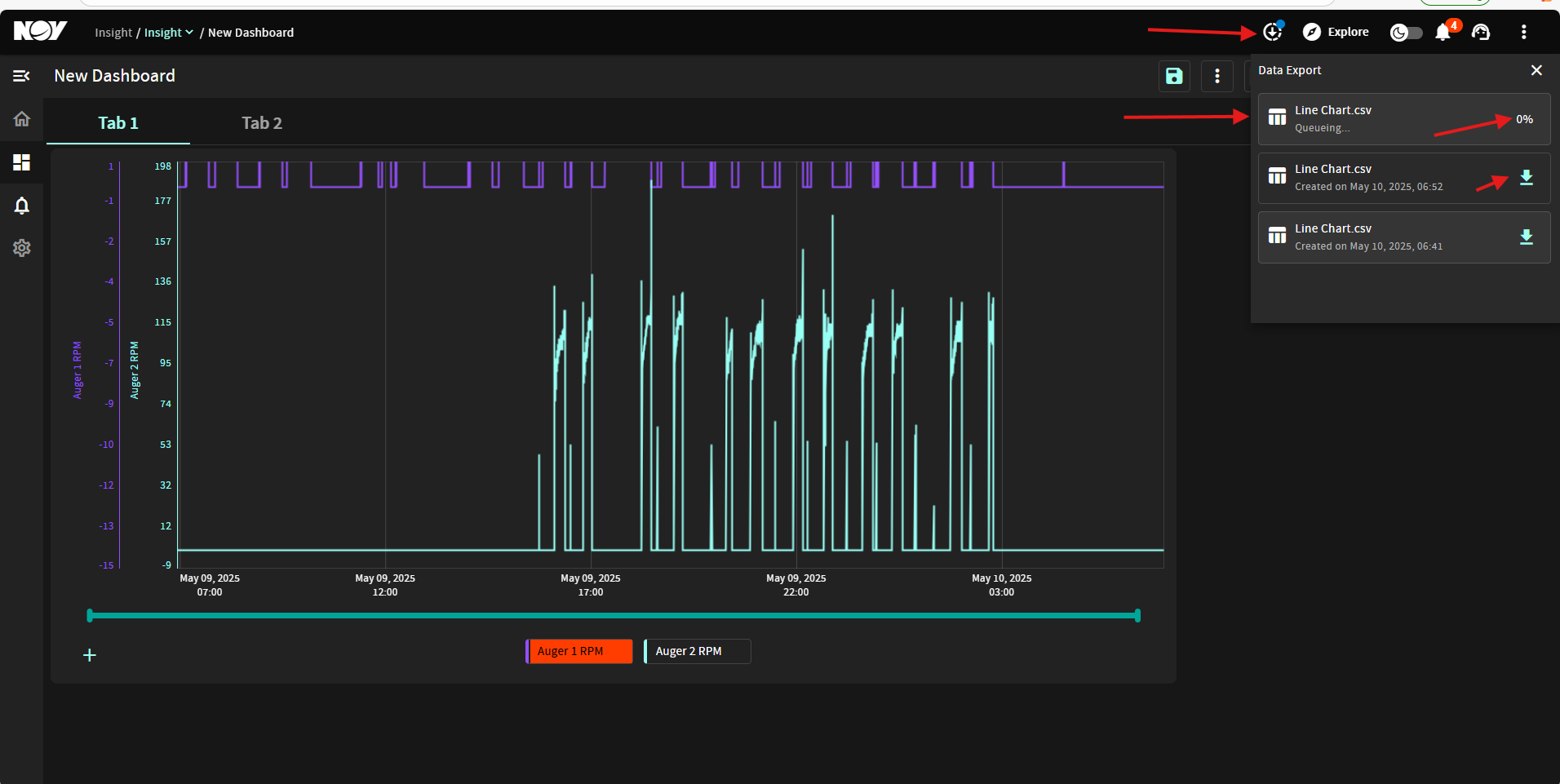Download Line Chart.csv created at 06:52
1560x784 pixels.
pyautogui.click(x=1527, y=178)
